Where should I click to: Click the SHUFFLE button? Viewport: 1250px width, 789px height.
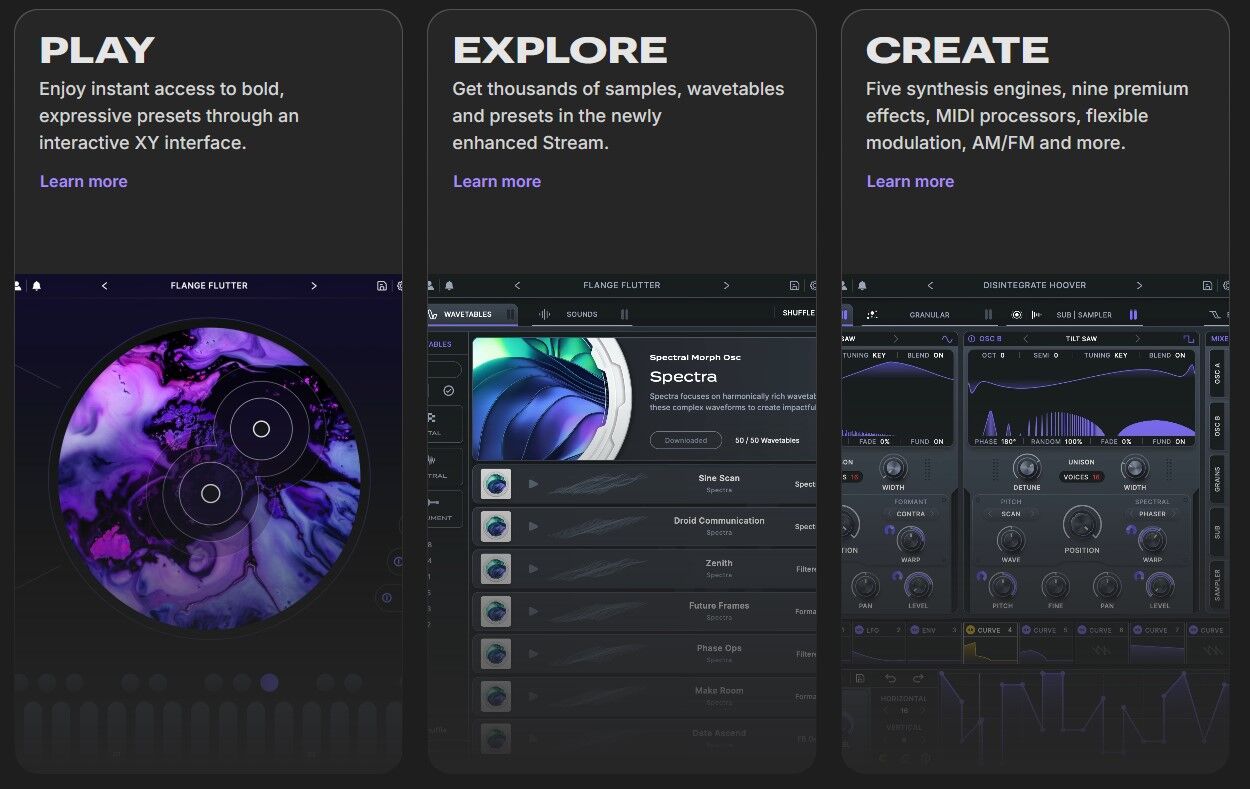click(798, 313)
